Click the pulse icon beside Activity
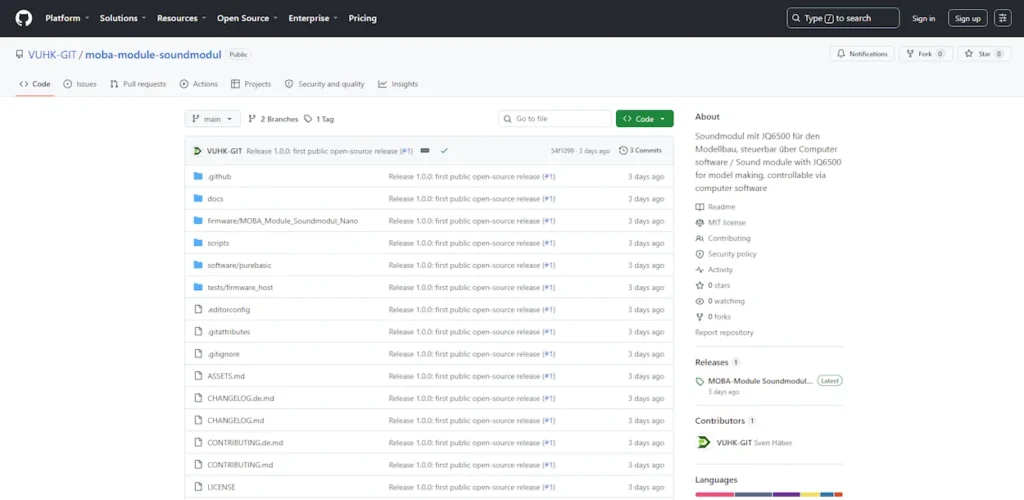Screen dimensions: 1024x500 click(x=699, y=270)
